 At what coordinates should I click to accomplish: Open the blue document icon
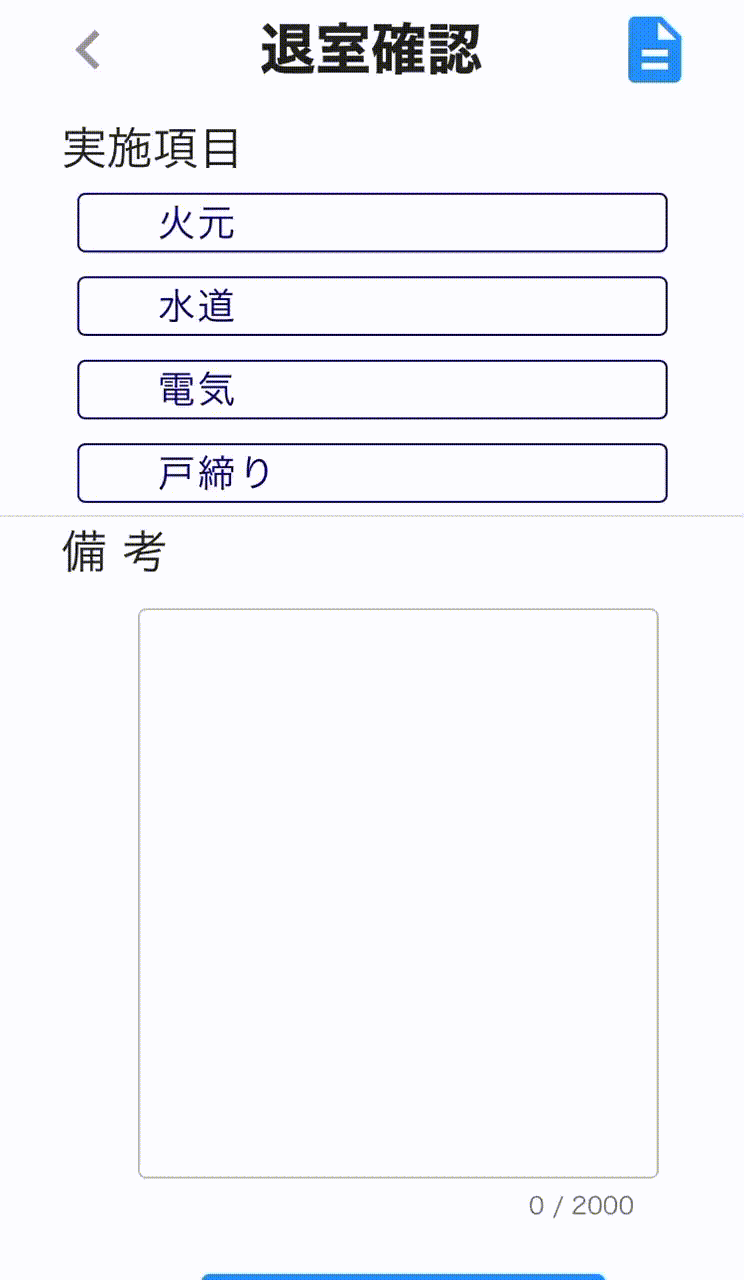coord(655,50)
